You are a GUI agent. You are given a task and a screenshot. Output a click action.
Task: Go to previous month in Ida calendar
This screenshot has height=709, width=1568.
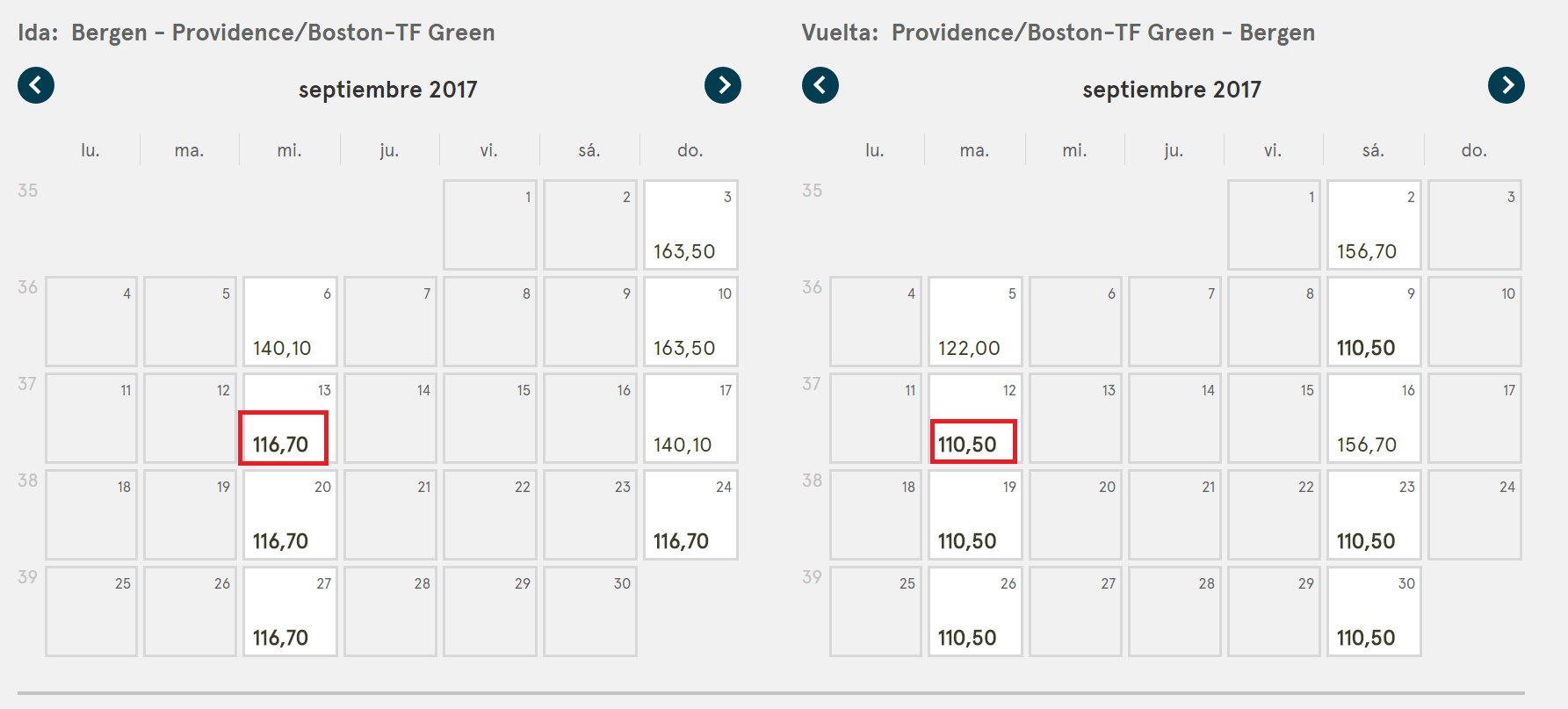click(36, 85)
